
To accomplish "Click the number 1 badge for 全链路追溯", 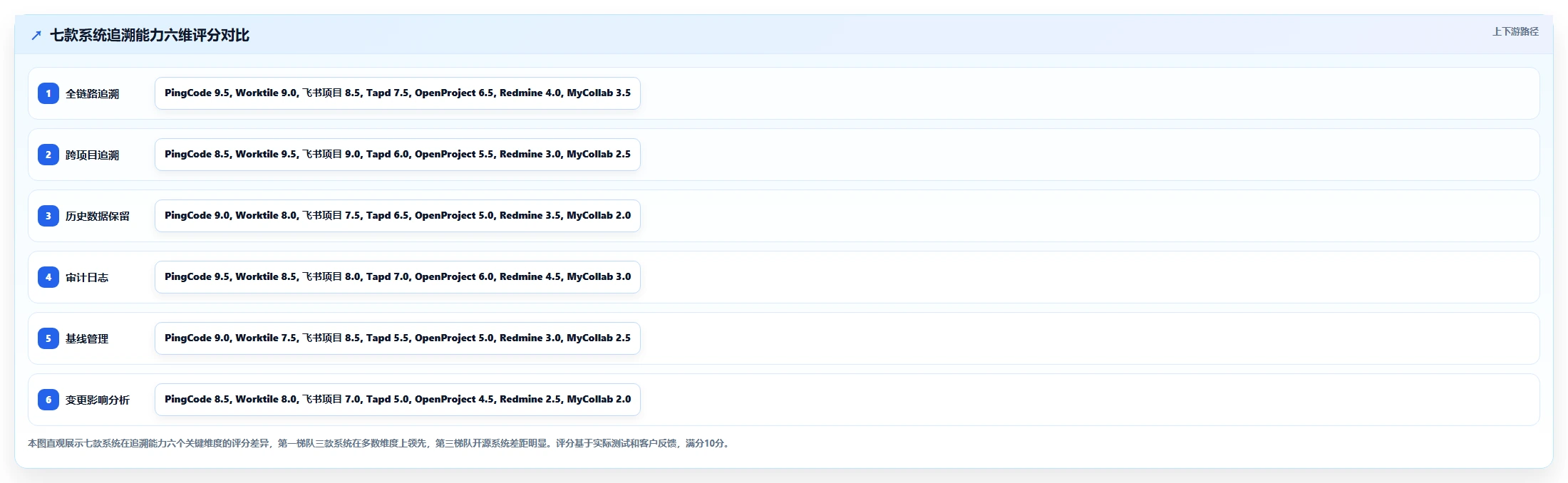I will pyautogui.click(x=48, y=93).
